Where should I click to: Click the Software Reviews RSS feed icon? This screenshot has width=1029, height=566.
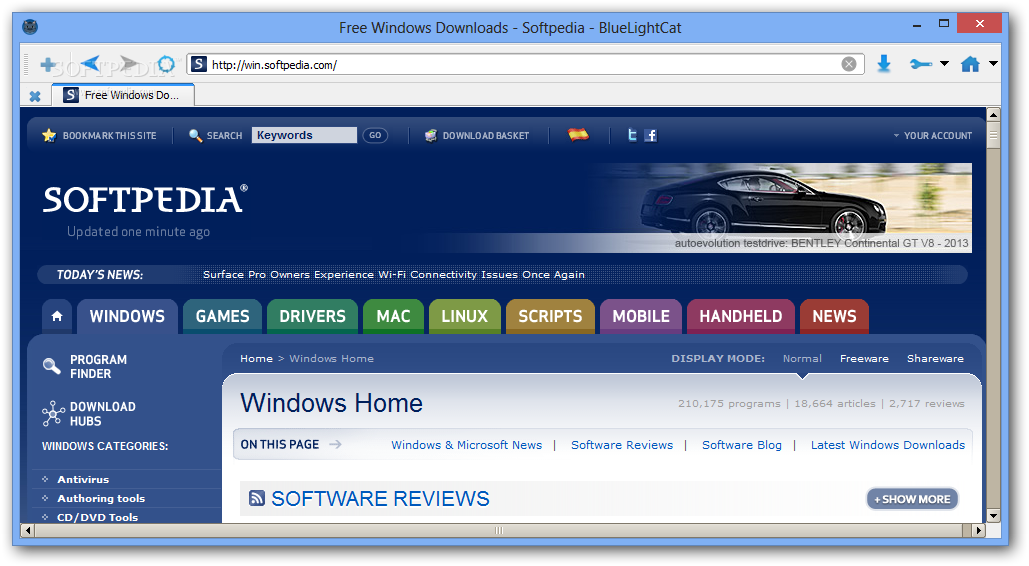(x=257, y=498)
